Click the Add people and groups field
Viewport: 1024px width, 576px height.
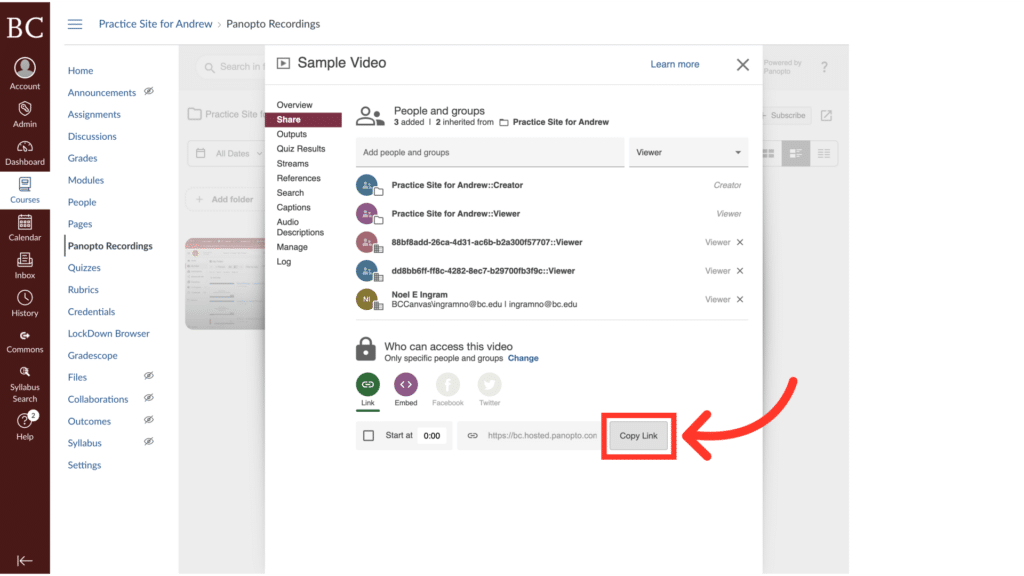click(x=490, y=152)
